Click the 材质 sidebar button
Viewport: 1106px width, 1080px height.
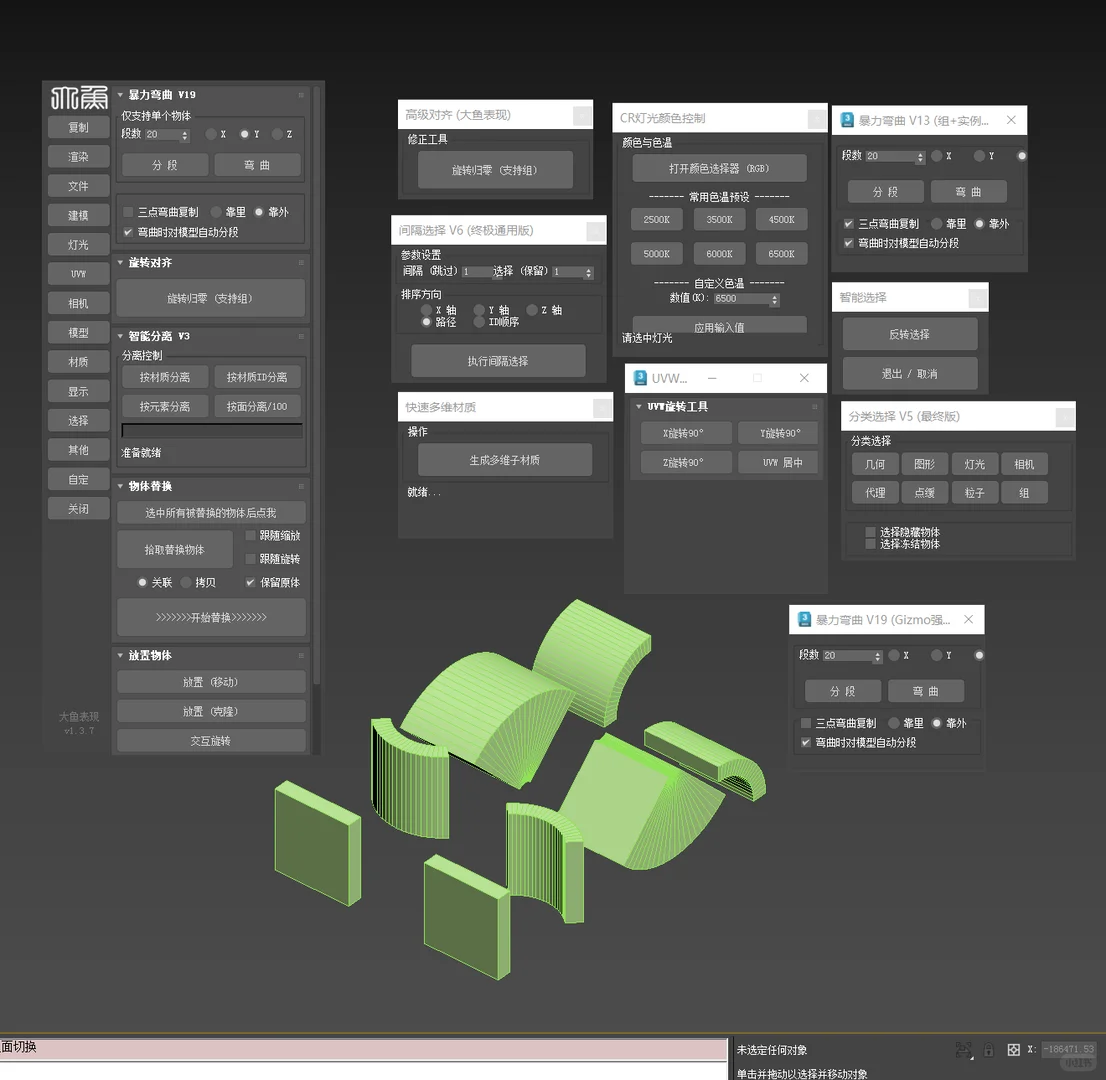(x=78, y=362)
